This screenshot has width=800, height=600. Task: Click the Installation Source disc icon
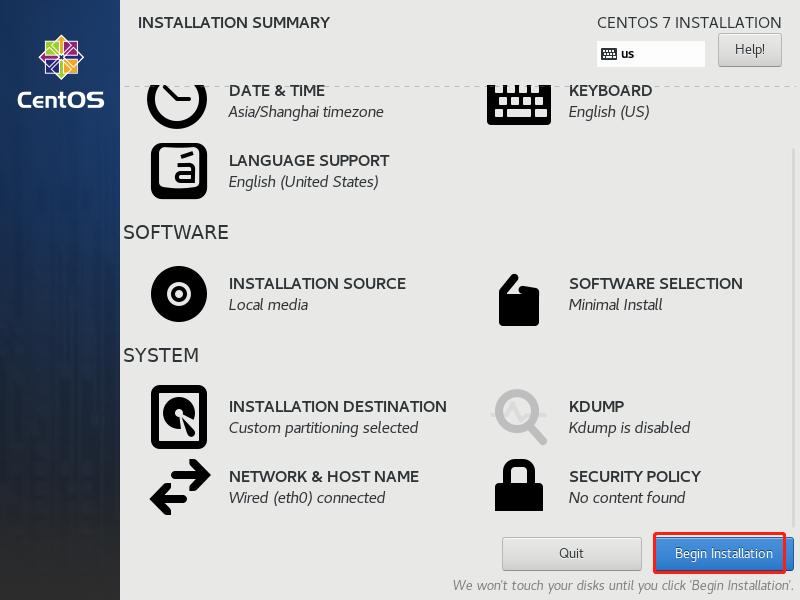point(178,293)
